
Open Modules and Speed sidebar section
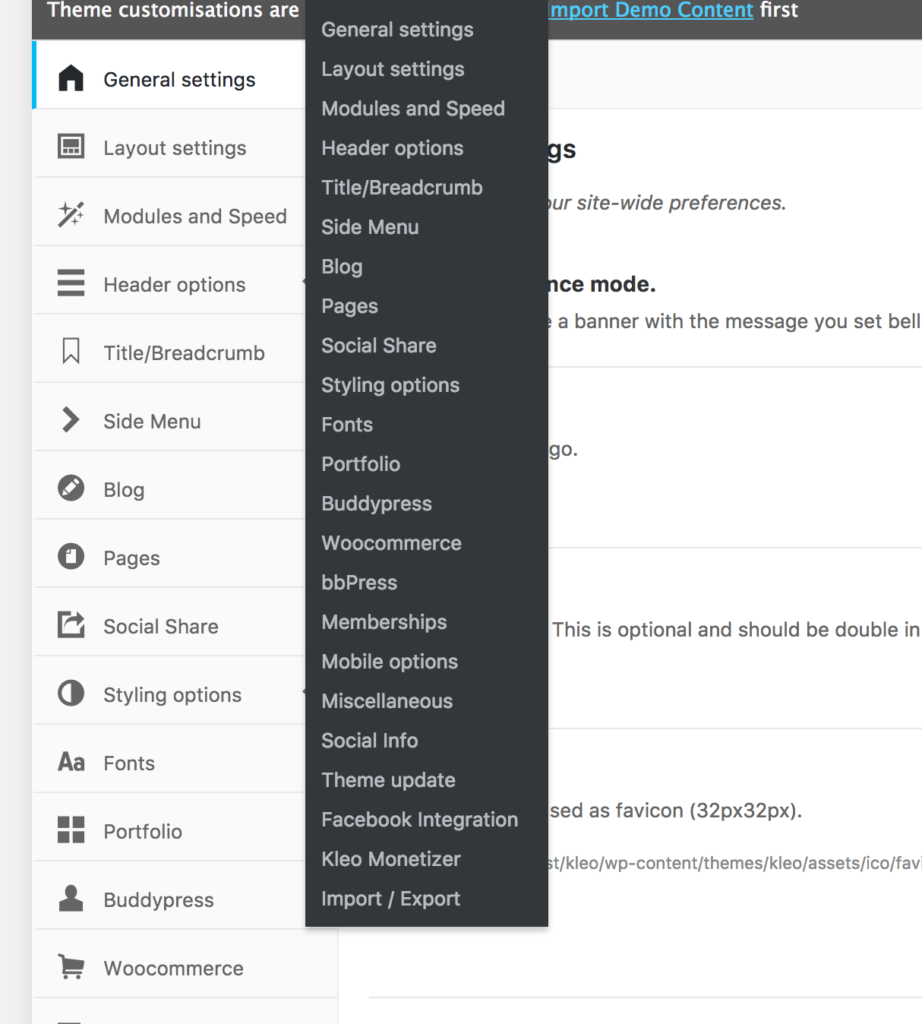(169, 212)
